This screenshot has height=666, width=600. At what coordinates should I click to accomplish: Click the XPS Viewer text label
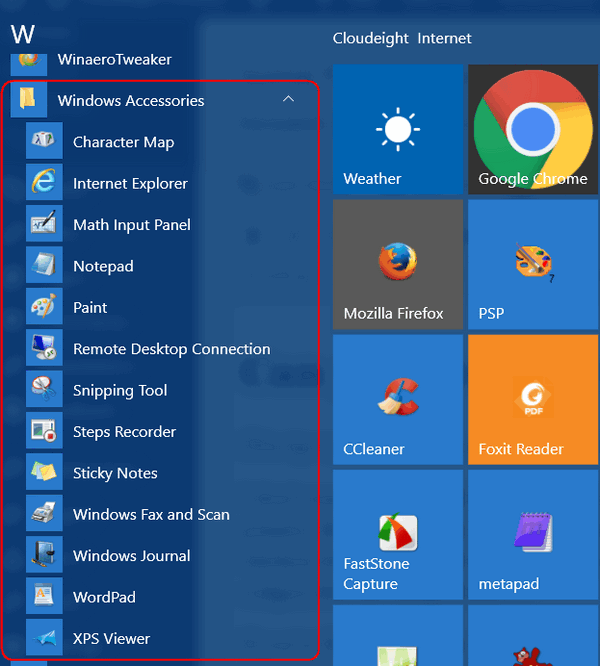click(x=112, y=639)
